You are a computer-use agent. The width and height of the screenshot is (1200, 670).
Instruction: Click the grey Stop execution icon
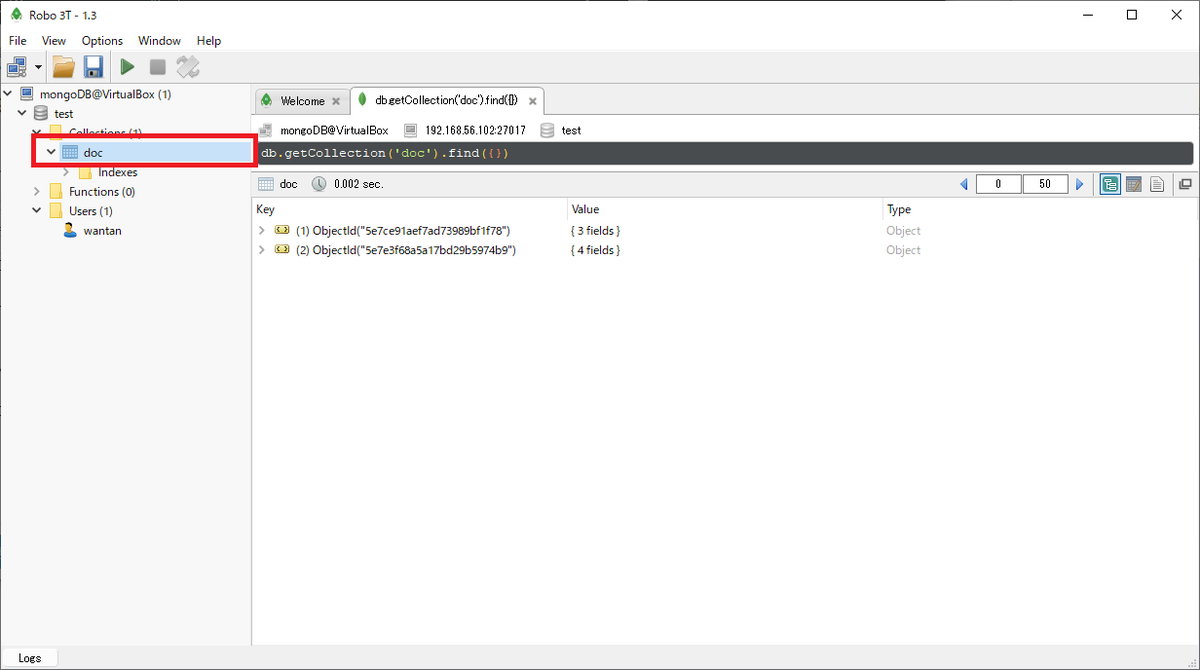[x=157, y=67]
